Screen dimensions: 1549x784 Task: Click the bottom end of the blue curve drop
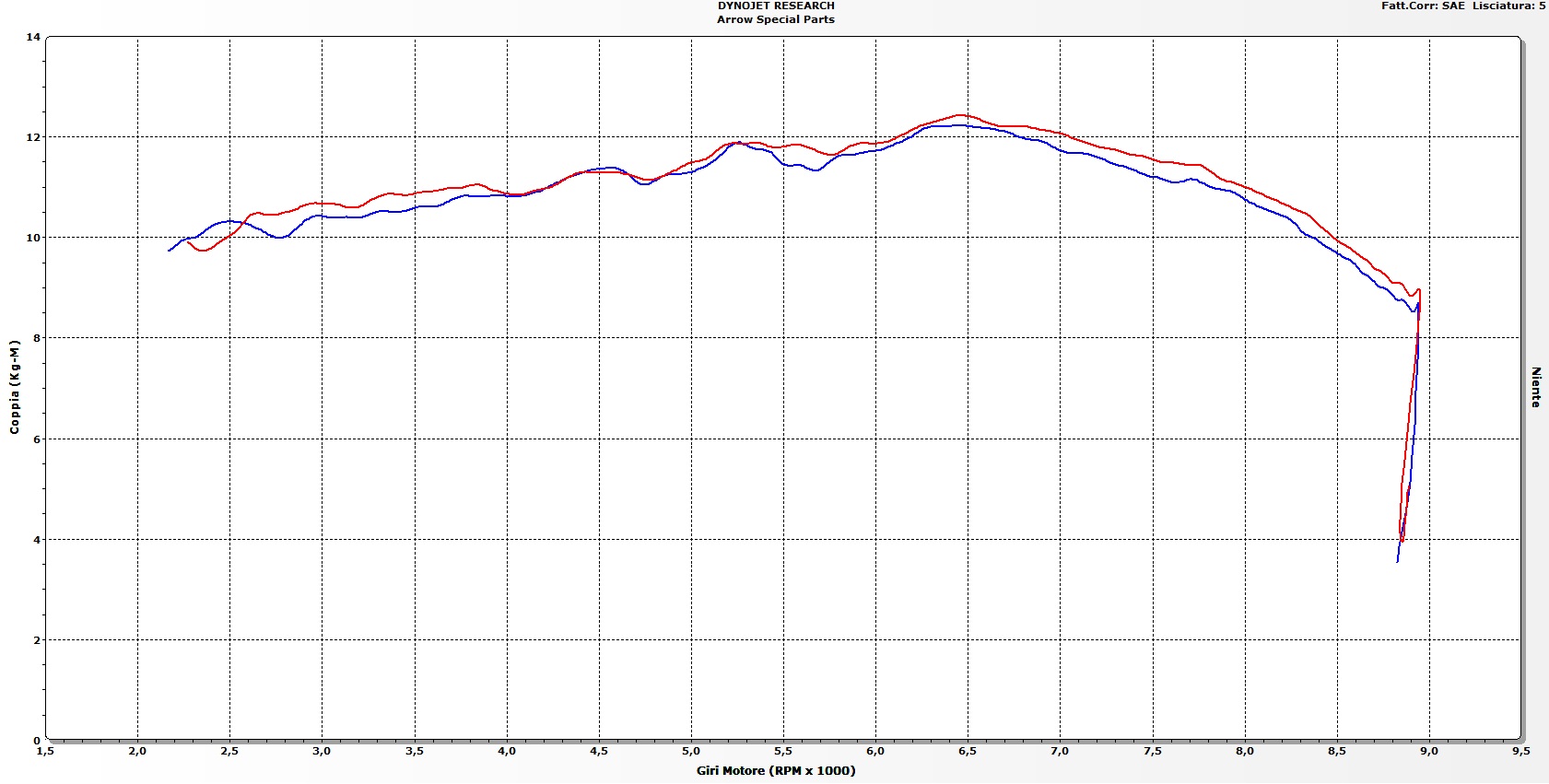click(x=1398, y=560)
